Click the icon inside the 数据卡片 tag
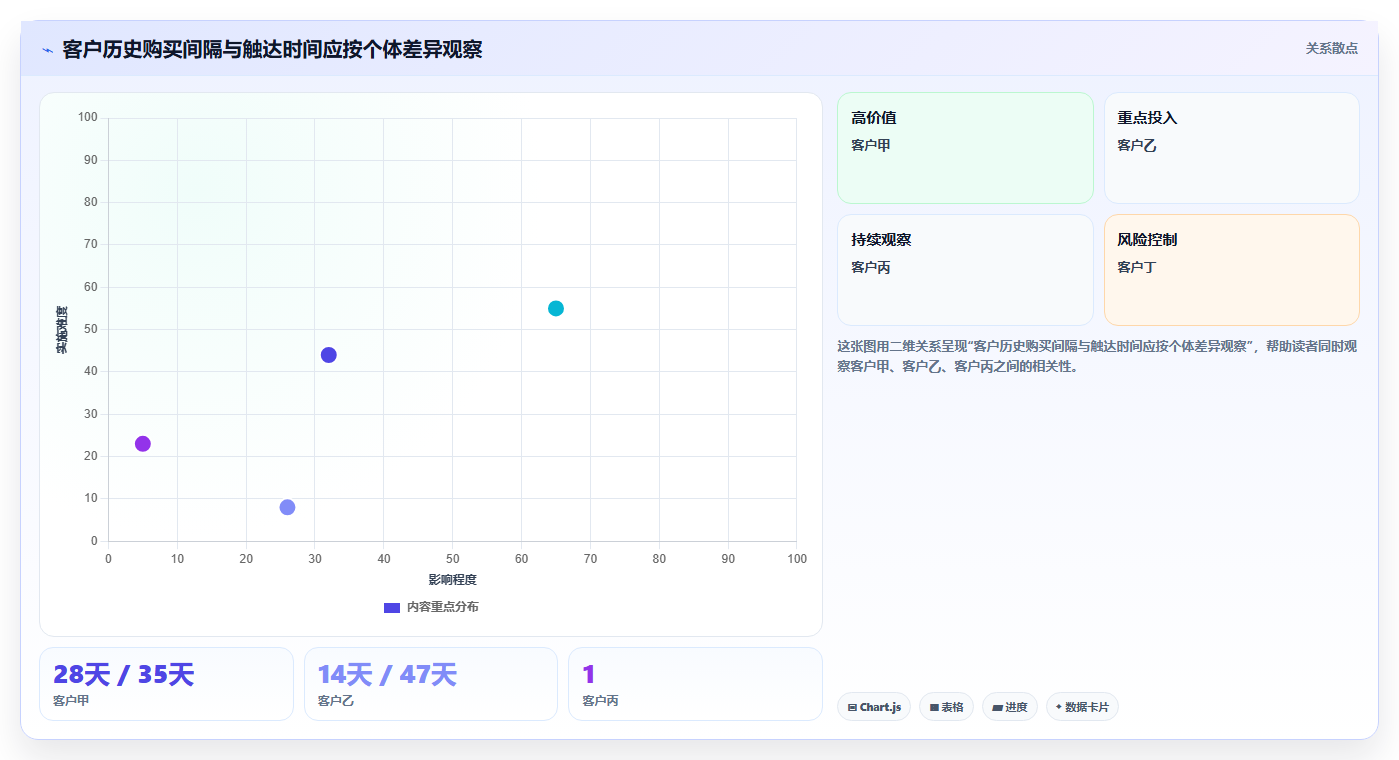1399x760 pixels. pos(1059,706)
